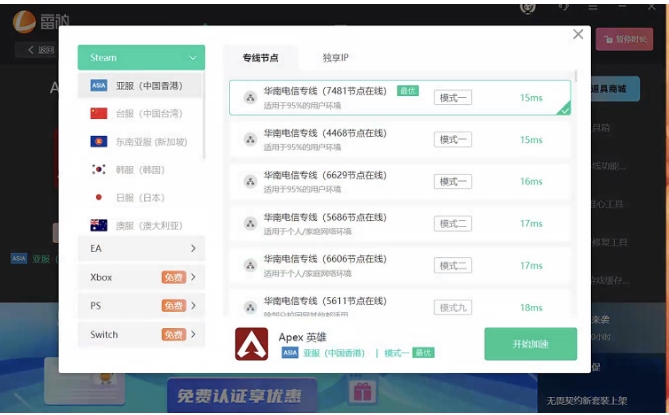Click node icon of 5686节点在线 row
This screenshot has height=415, width=669.
(x=250, y=223)
